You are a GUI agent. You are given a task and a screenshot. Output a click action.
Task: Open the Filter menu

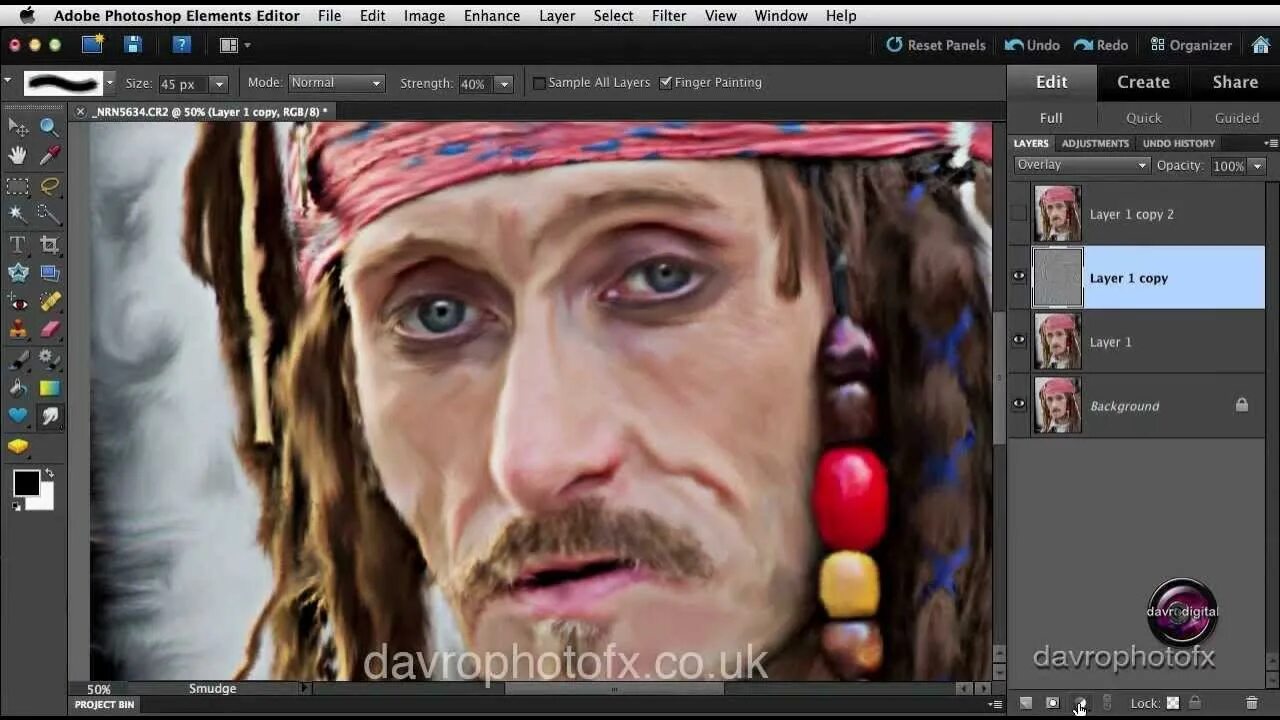pyautogui.click(x=669, y=15)
